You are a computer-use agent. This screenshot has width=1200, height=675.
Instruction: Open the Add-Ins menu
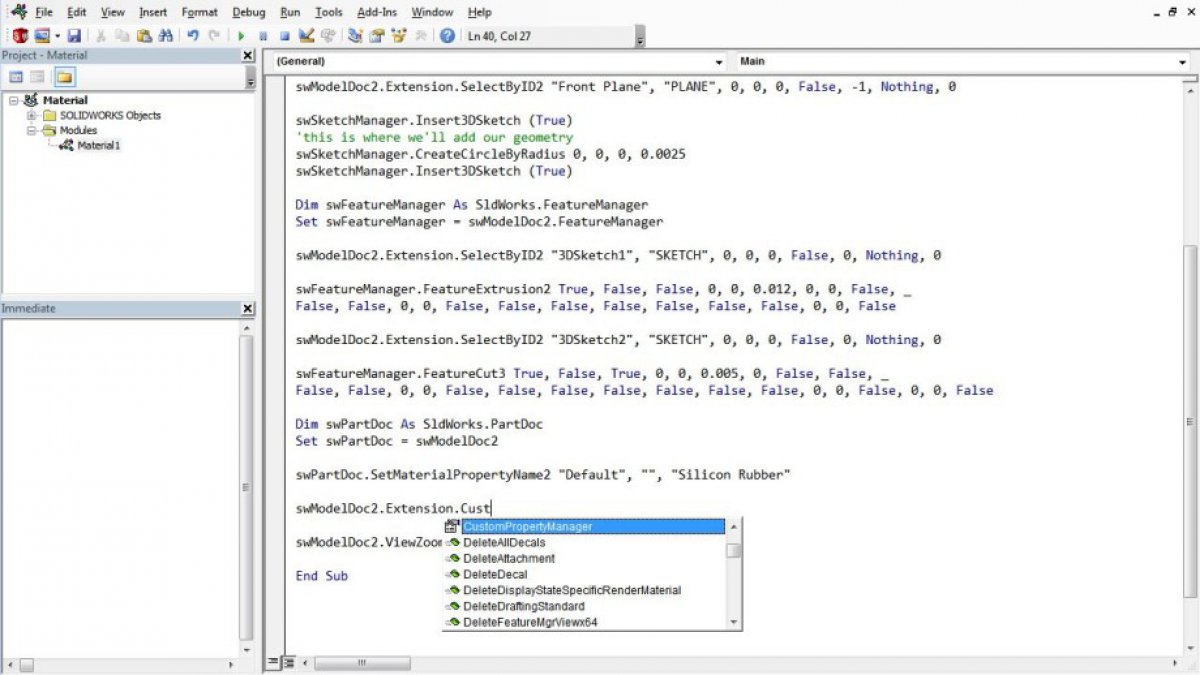click(375, 12)
